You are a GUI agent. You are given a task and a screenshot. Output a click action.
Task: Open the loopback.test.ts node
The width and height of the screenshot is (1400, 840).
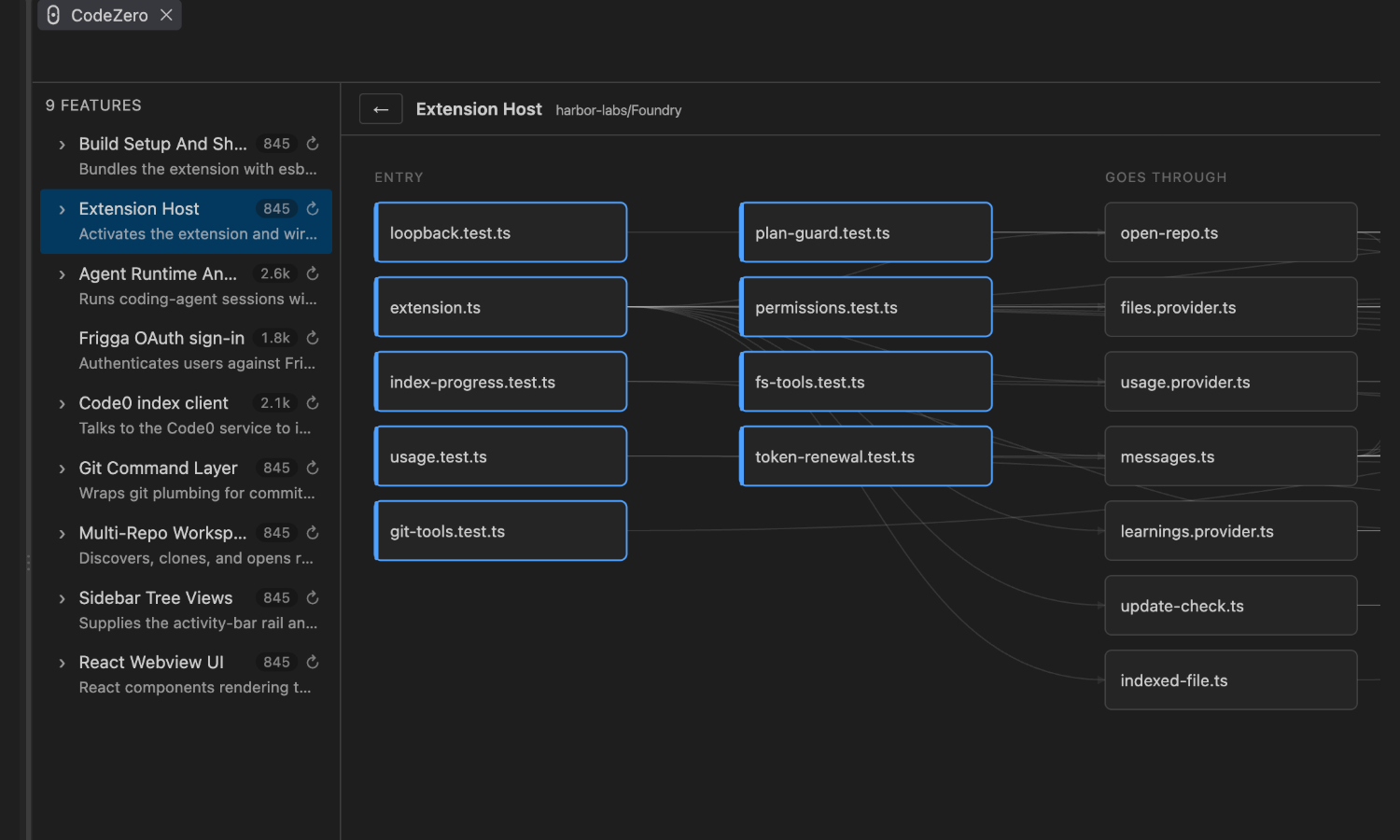(500, 232)
